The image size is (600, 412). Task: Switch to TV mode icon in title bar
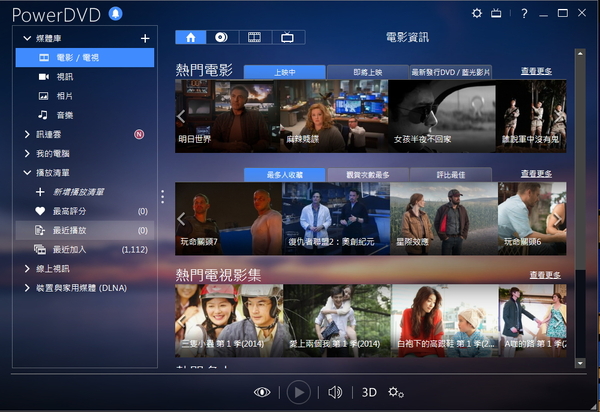(x=496, y=14)
